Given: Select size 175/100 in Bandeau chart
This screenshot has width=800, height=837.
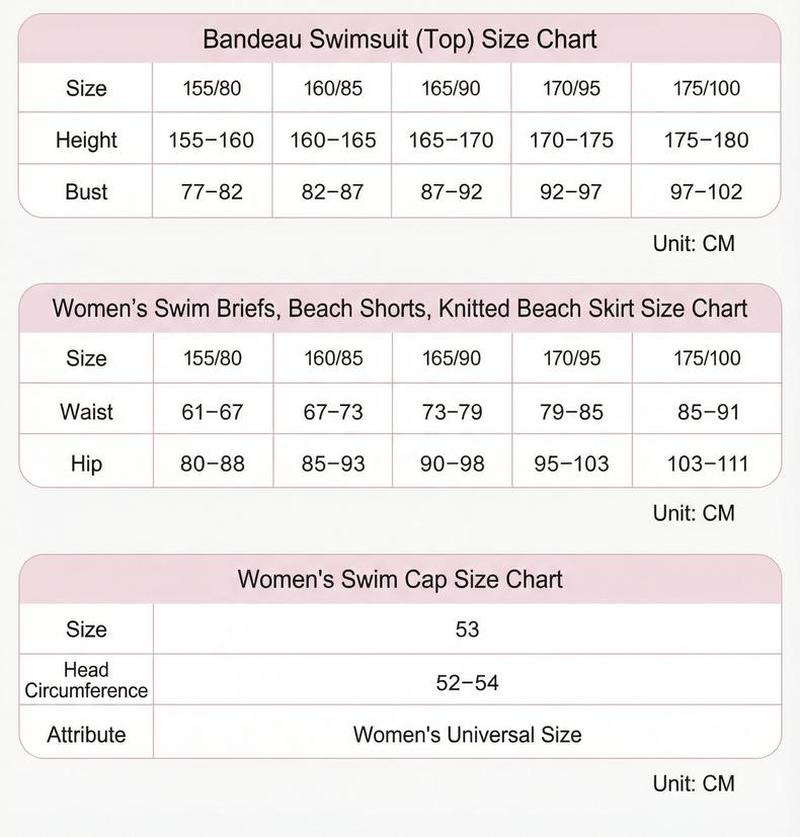Looking at the screenshot, I should (x=706, y=88).
